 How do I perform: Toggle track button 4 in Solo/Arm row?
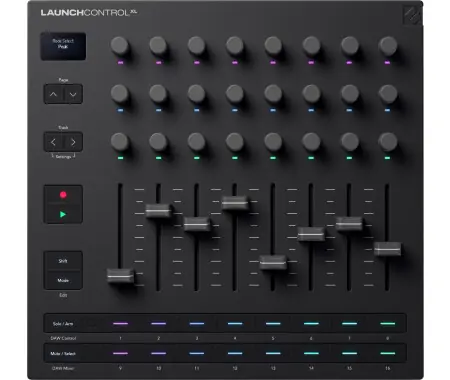coord(235,324)
